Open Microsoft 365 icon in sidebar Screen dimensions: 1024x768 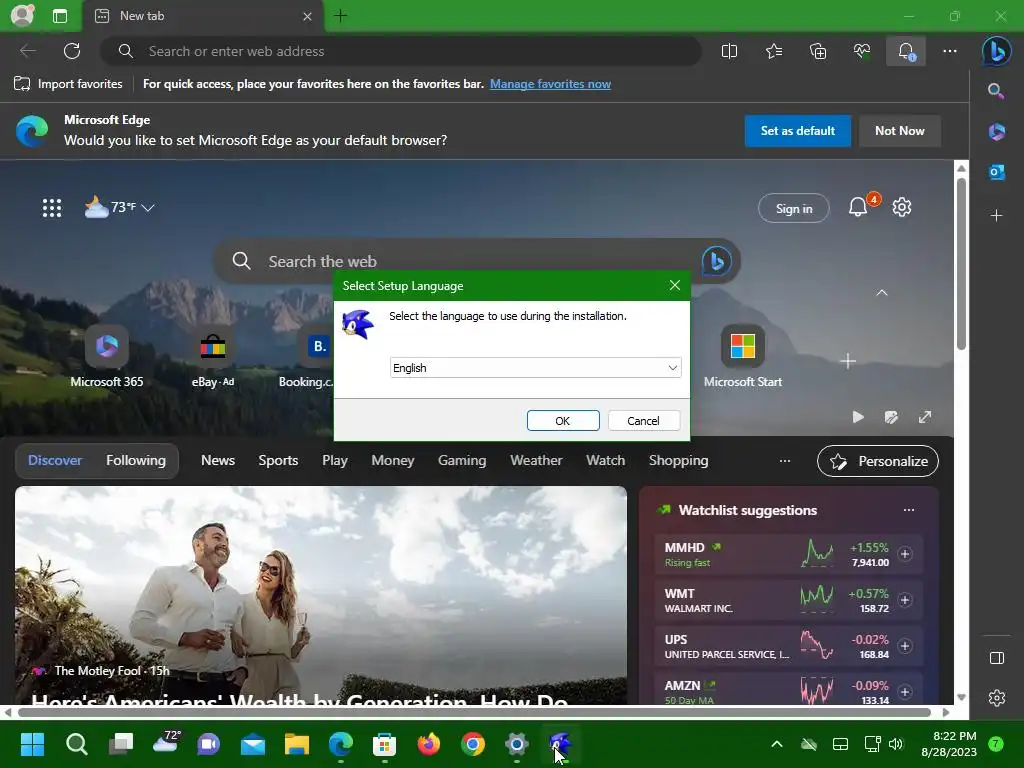(997, 131)
